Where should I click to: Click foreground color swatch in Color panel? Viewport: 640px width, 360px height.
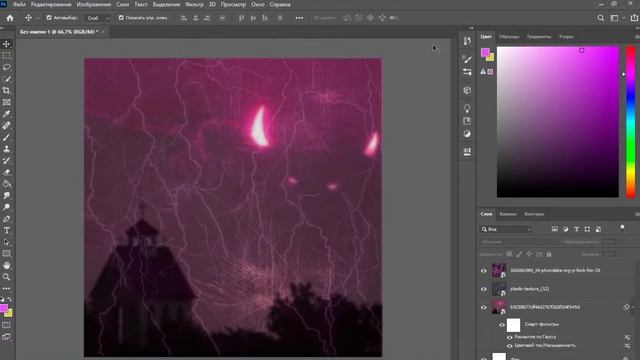pos(485,52)
